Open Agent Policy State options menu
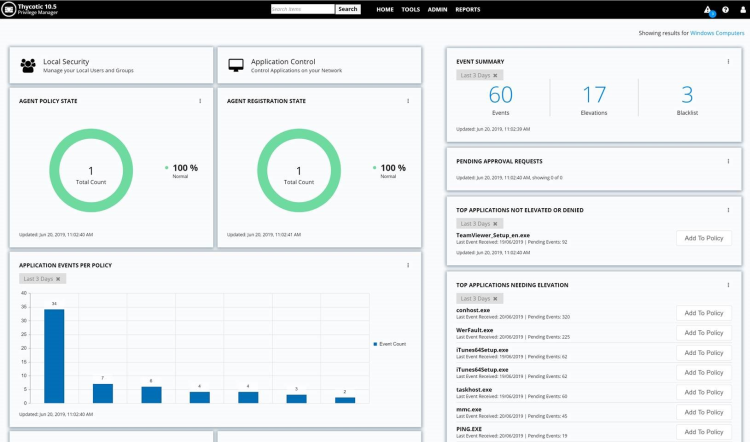The image size is (750, 442). click(x=200, y=101)
